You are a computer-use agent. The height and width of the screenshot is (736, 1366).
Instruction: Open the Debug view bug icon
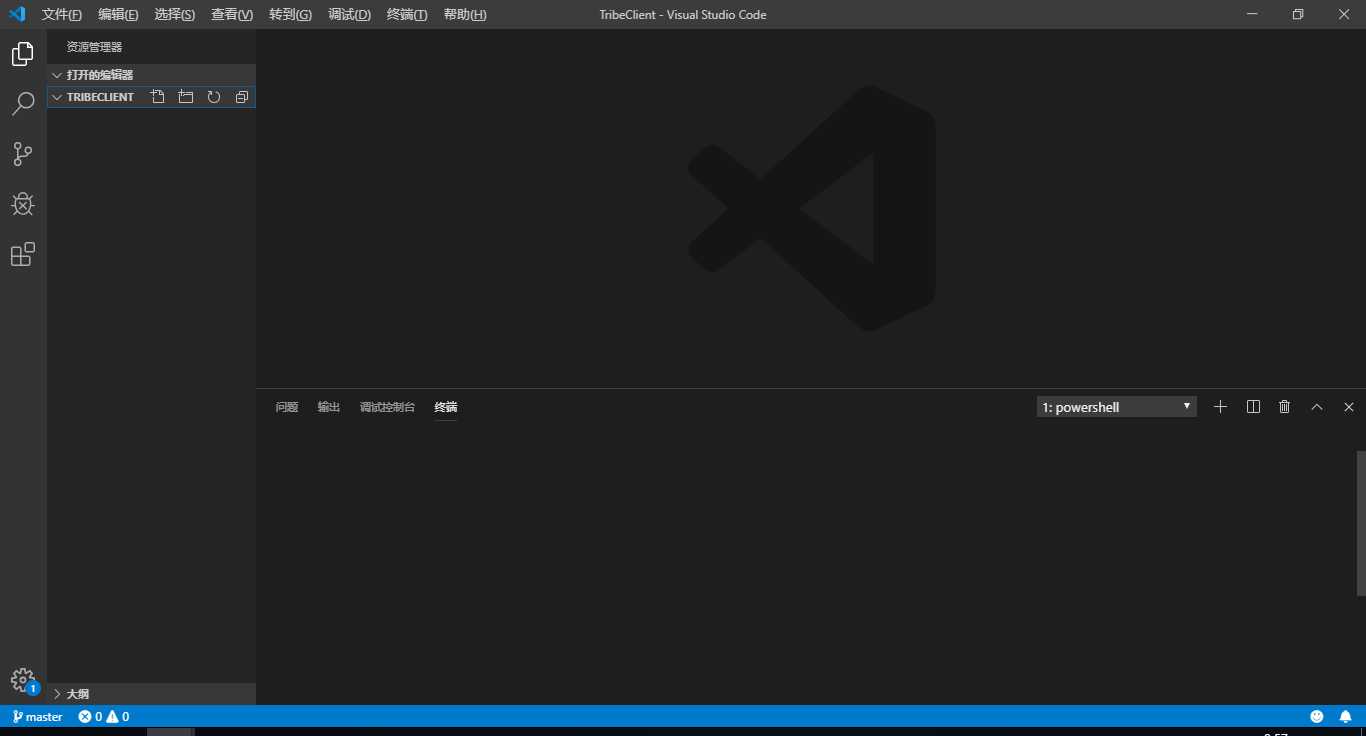coord(22,204)
